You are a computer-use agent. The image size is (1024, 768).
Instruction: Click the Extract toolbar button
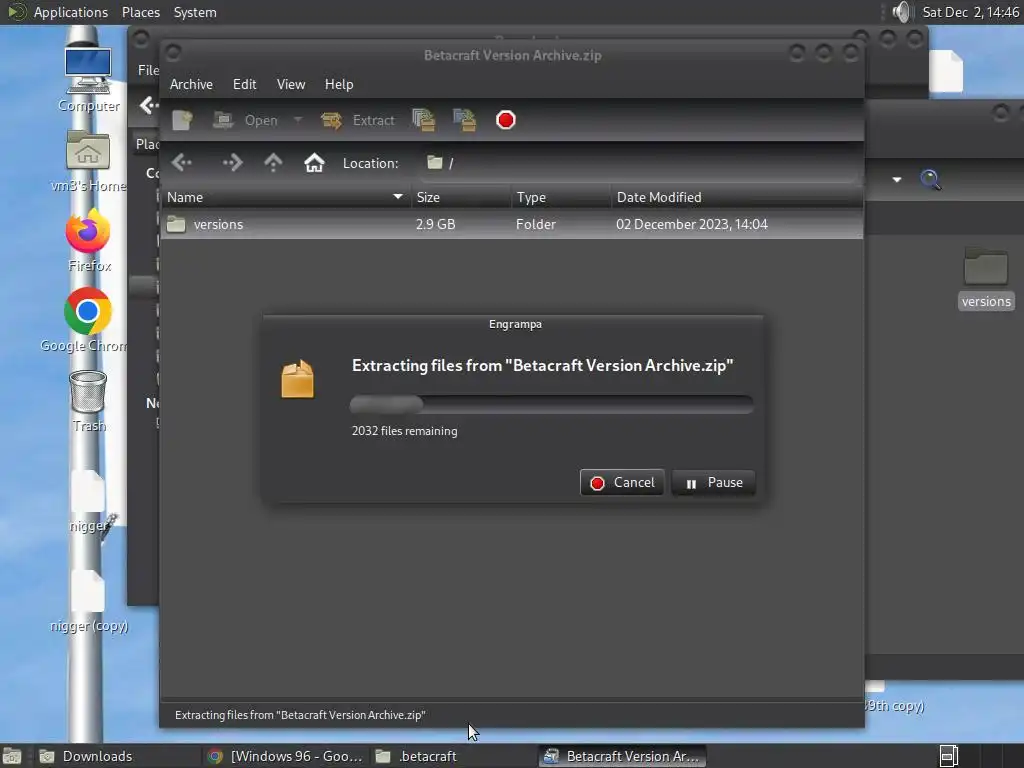(x=358, y=120)
